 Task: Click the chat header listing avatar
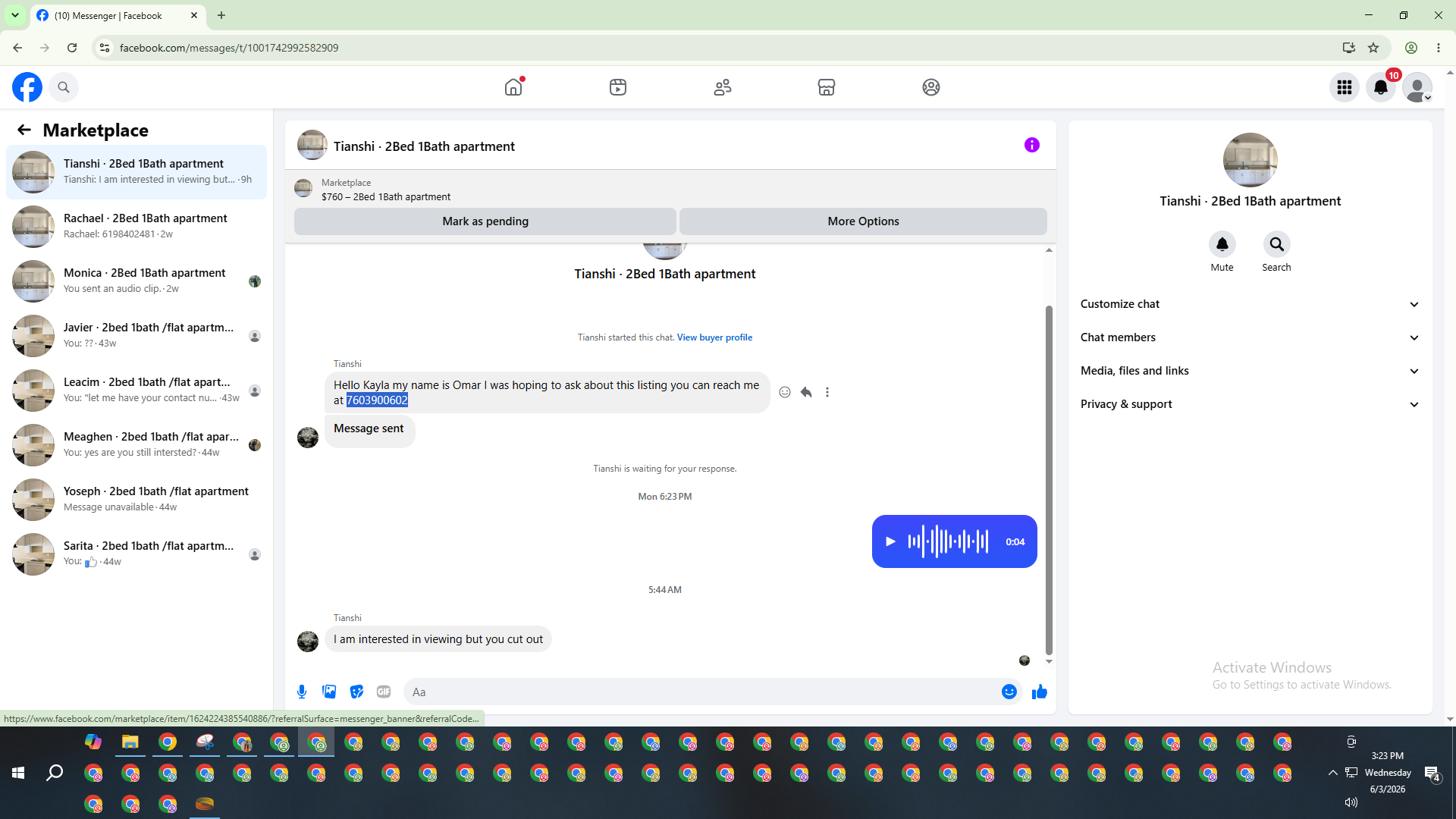pyautogui.click(x=312, y=146)
